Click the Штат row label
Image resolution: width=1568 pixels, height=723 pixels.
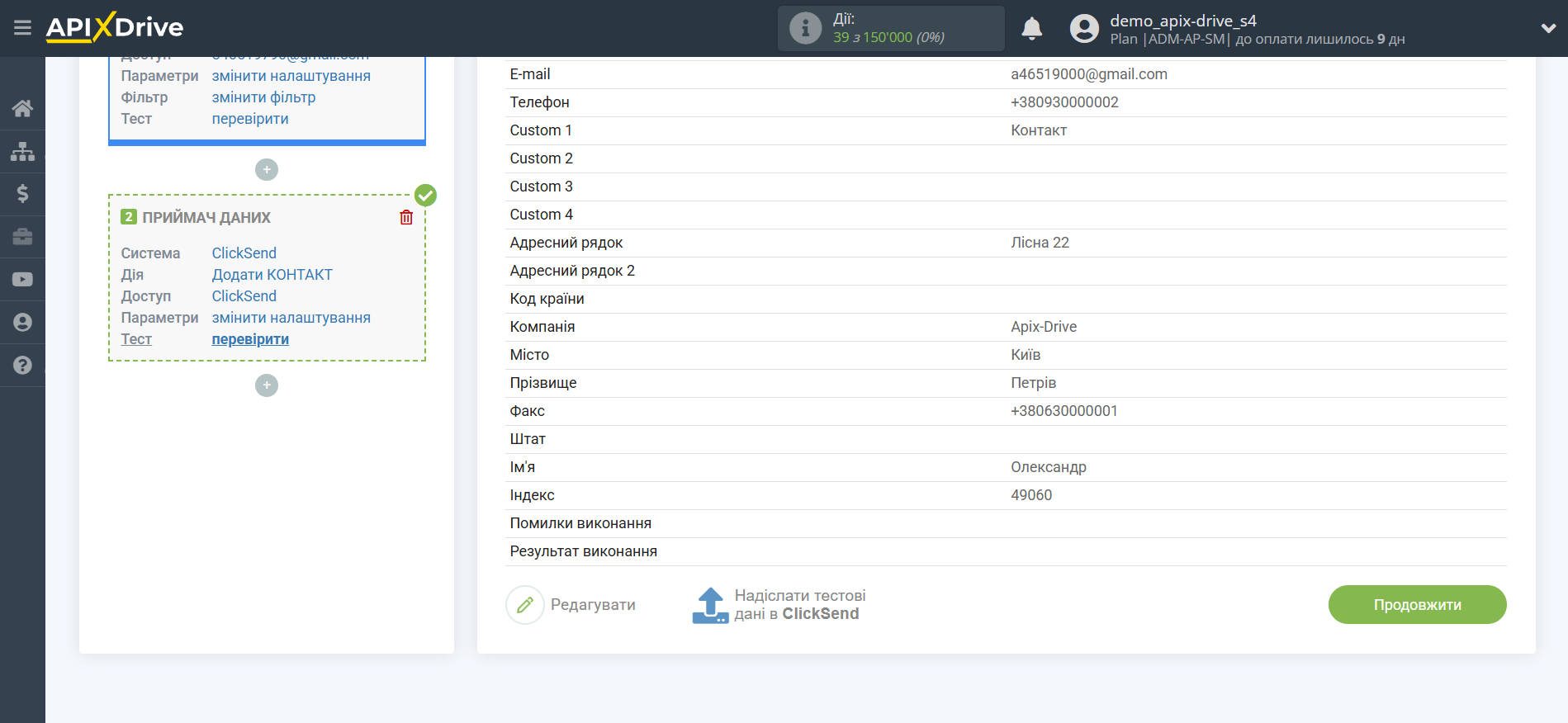tap(528, 439)
